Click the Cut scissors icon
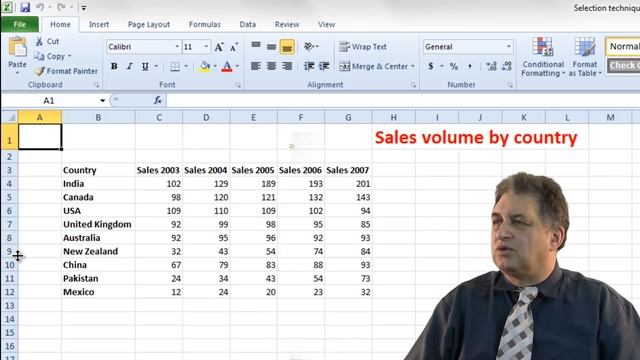The image size is (640, 360). [x=39, y=41]
